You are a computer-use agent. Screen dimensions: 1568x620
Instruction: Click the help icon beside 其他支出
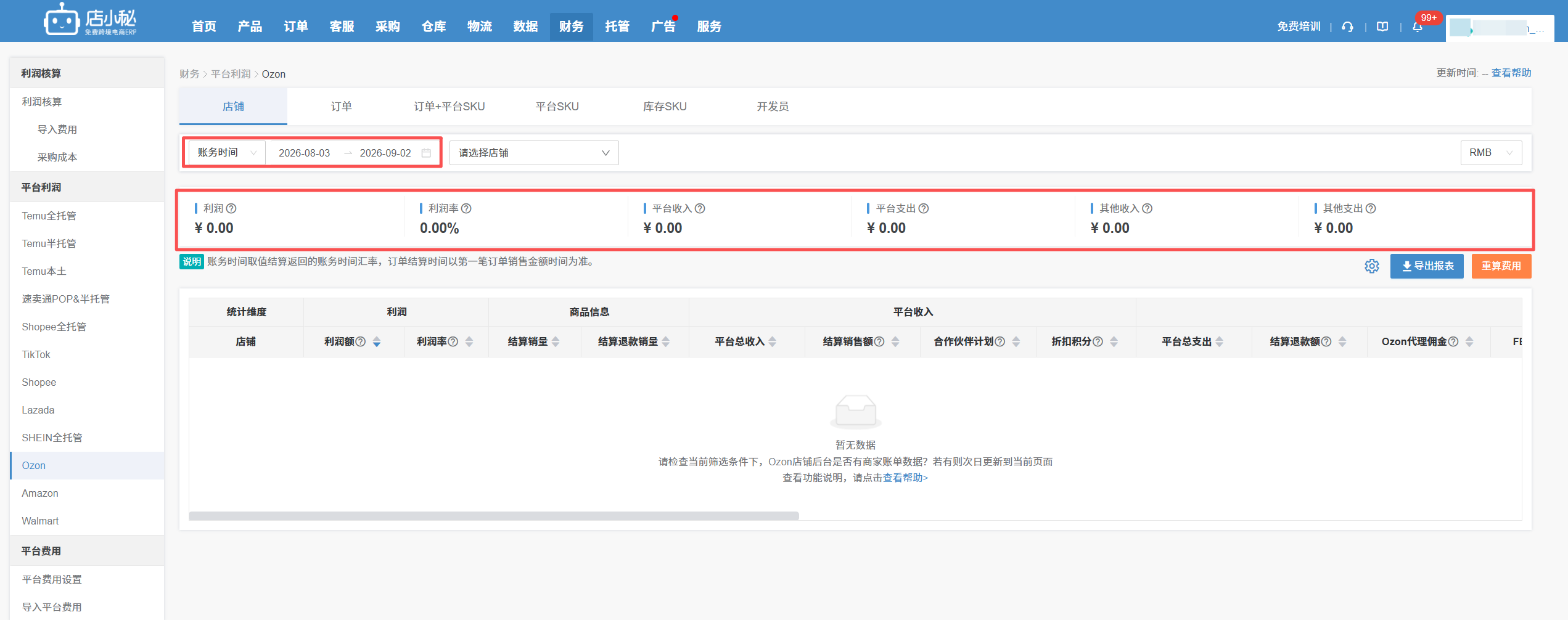pos(1371,208)
